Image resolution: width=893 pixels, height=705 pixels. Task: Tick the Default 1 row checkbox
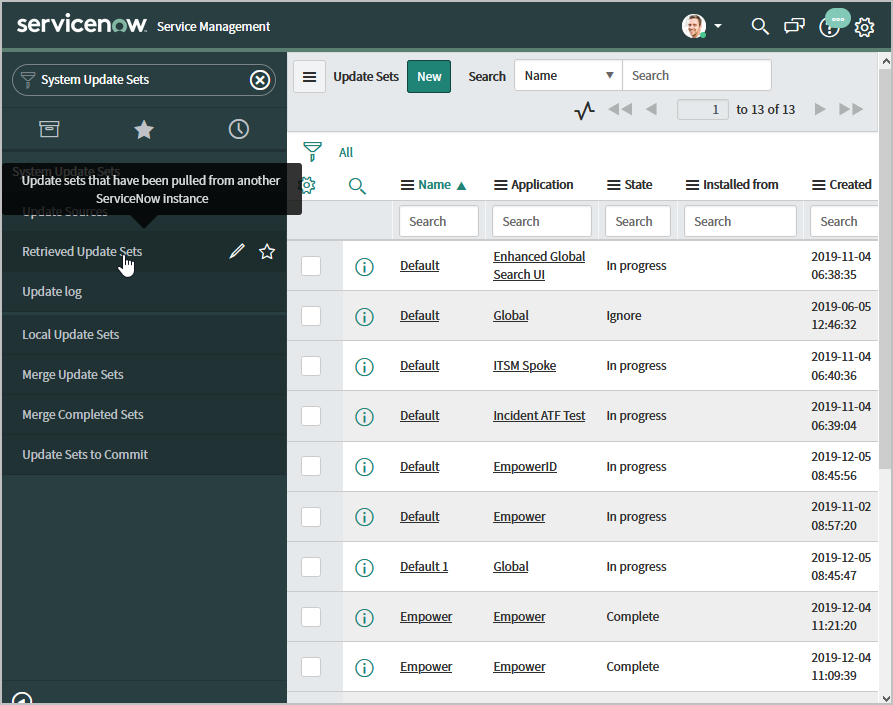coord(311,567)
